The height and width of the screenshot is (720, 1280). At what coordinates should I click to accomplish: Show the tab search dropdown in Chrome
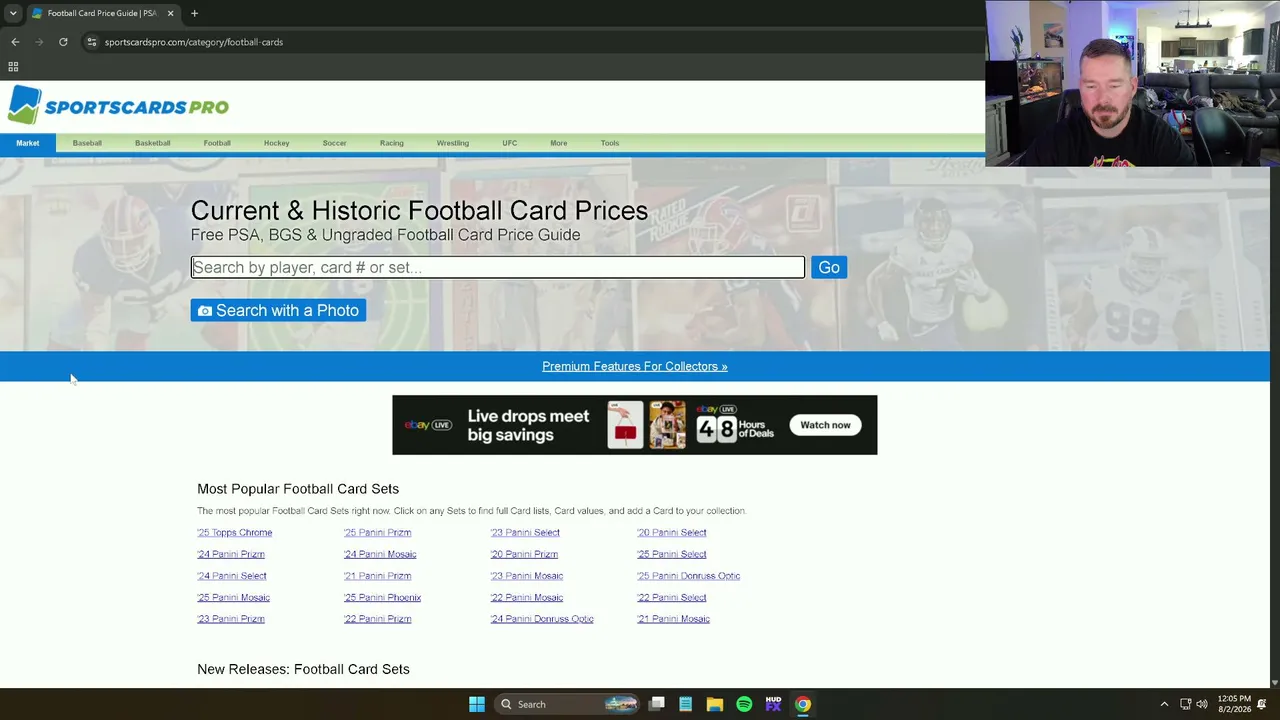coord(13,13)
